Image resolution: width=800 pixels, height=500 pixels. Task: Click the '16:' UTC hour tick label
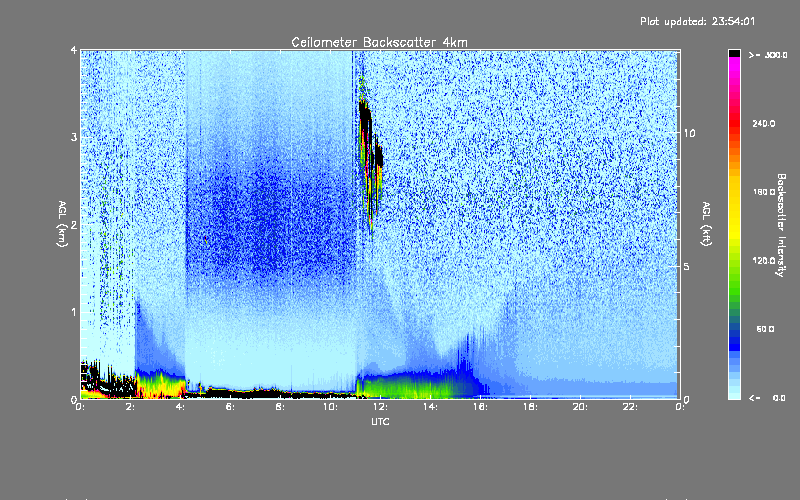tap(481, 407)
